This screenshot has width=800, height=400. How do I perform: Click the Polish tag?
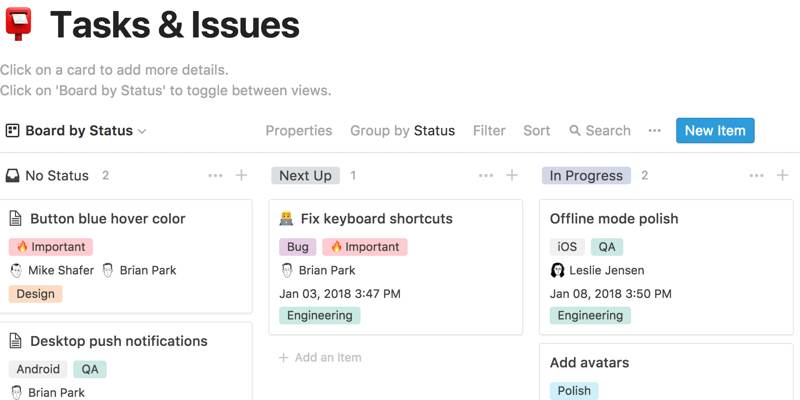[x=574, y=391]
